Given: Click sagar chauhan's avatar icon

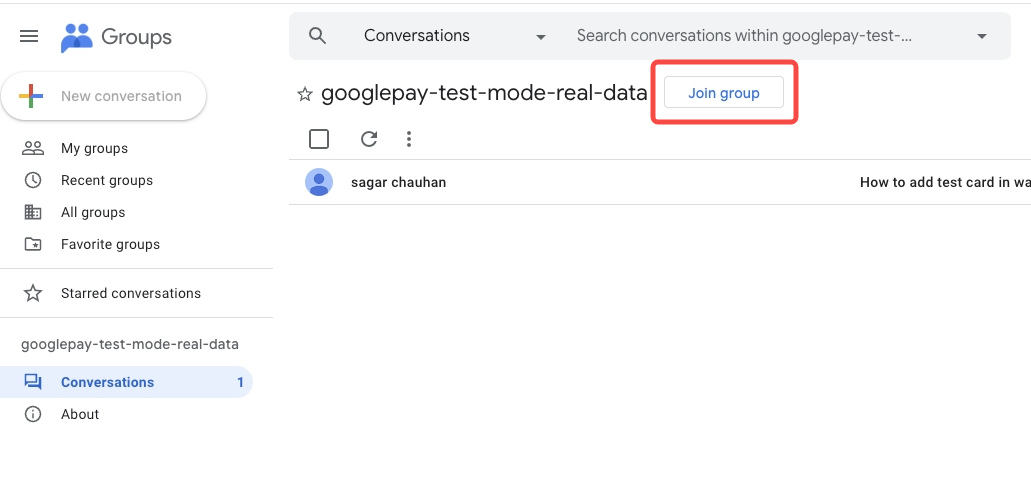Looking at the screenshot, I should (319, 182).
